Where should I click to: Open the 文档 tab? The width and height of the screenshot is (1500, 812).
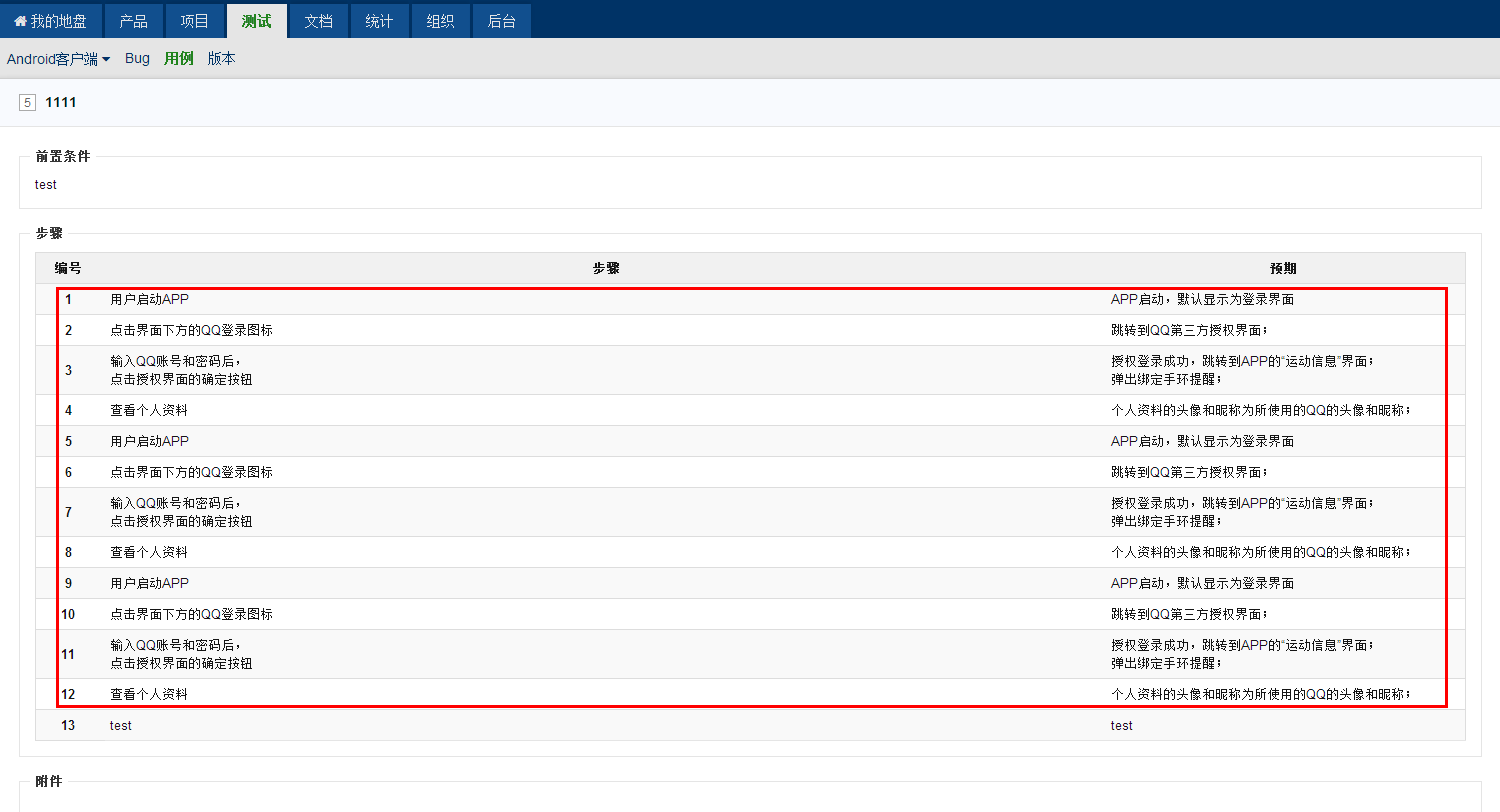[318, 21]
